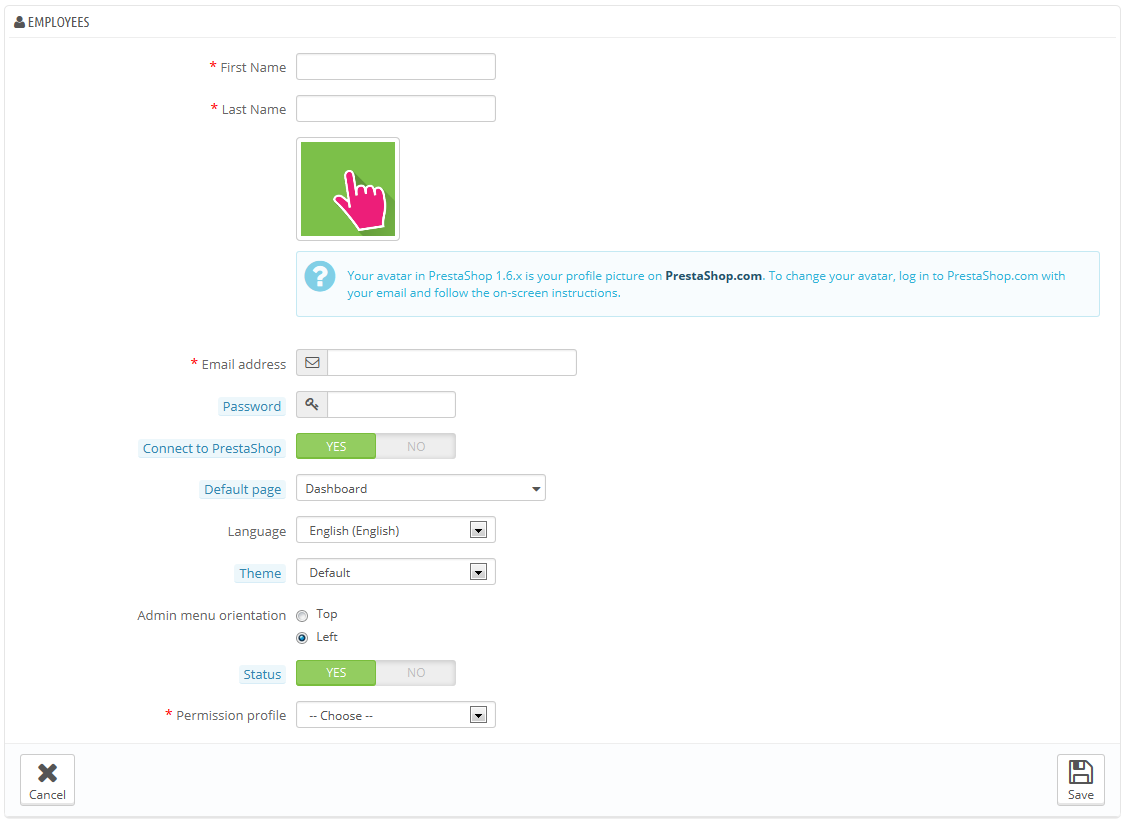Click the Theme help label

click(x=260, y=573)
